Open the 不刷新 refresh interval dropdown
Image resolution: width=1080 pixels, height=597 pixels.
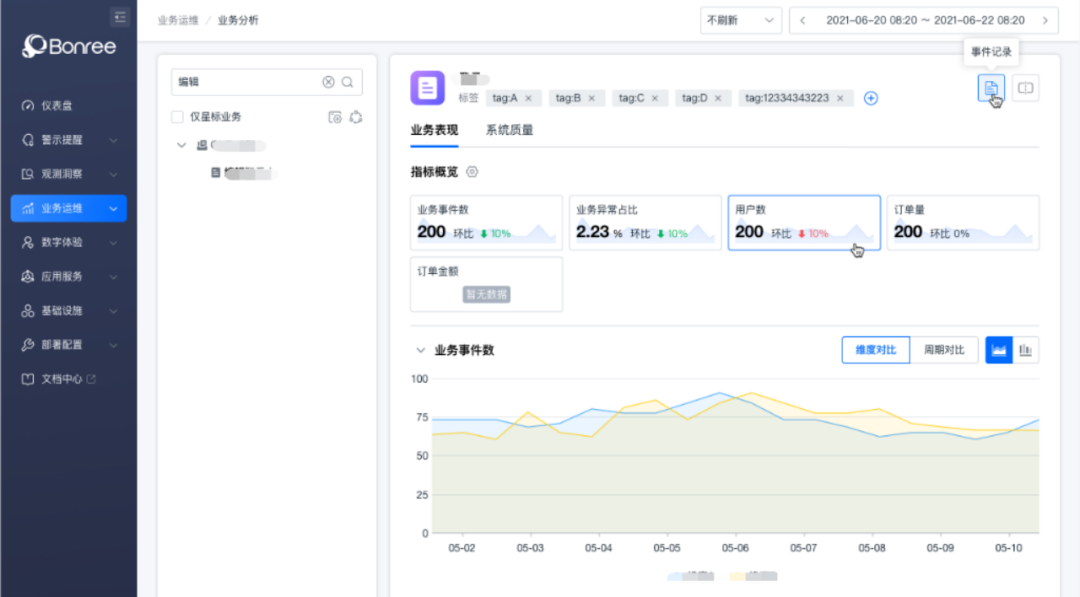pyautogui.click(x=740, y=20)
